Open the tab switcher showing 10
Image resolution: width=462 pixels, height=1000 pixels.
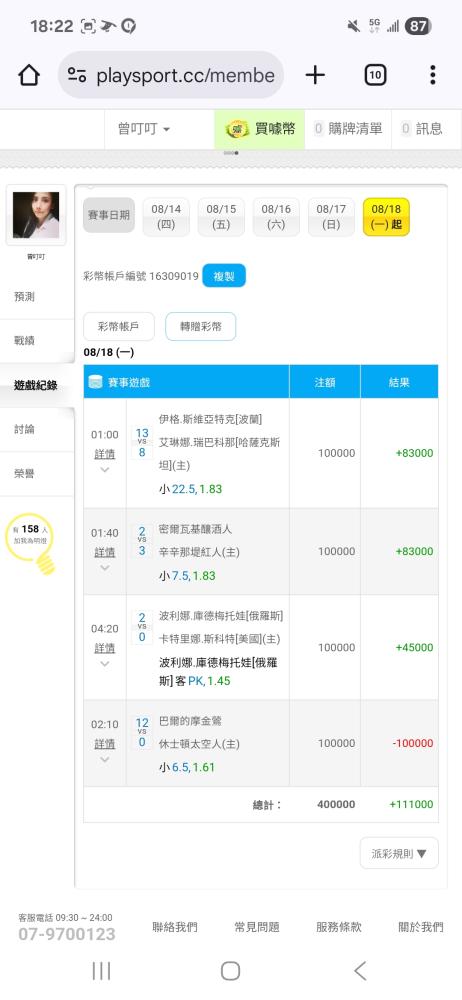(x=375, y=75)
